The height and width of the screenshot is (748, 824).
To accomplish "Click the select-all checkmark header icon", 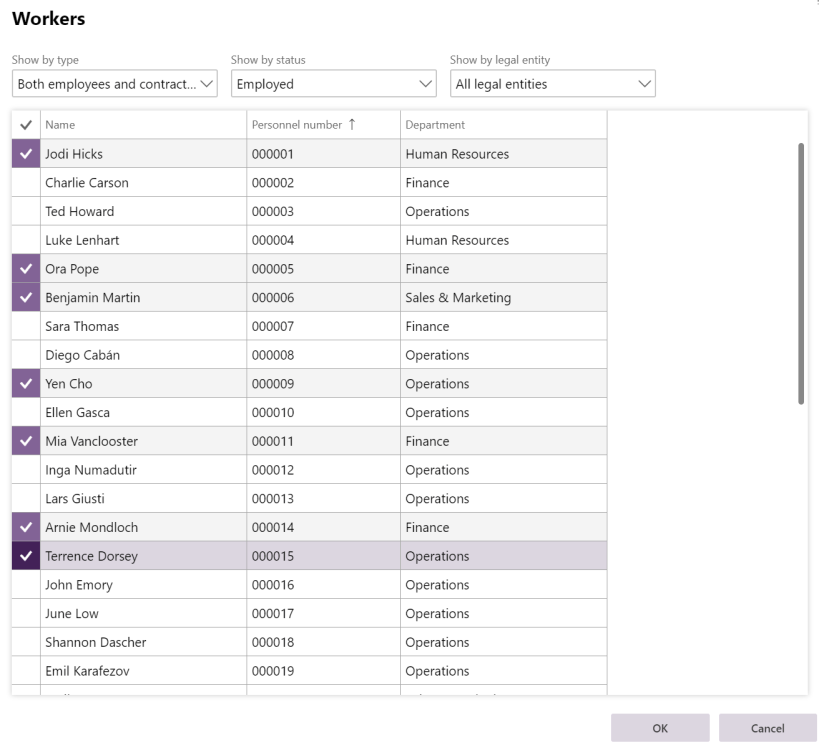I will (25, 125).
